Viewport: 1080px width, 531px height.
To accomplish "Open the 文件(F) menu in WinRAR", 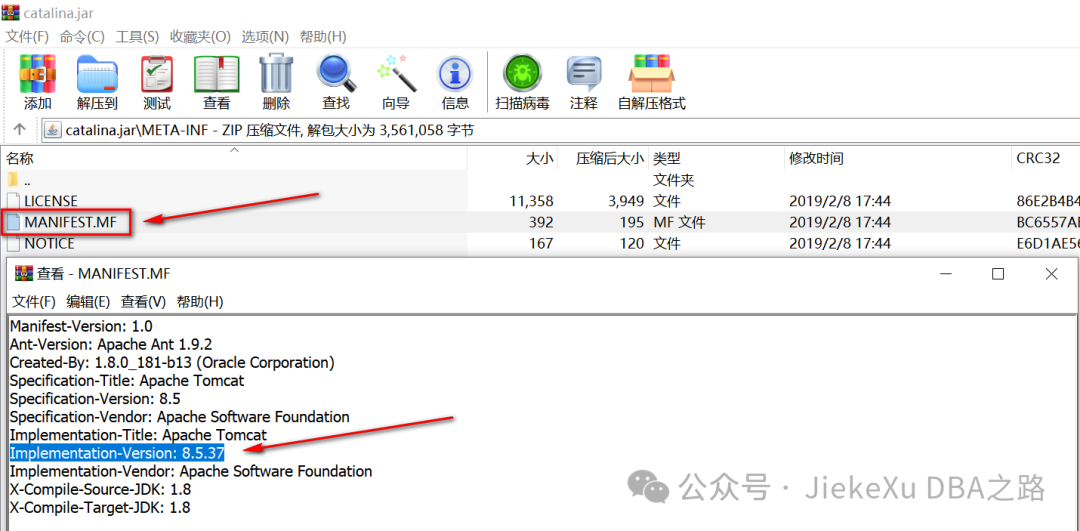I will tap(27, 36).
